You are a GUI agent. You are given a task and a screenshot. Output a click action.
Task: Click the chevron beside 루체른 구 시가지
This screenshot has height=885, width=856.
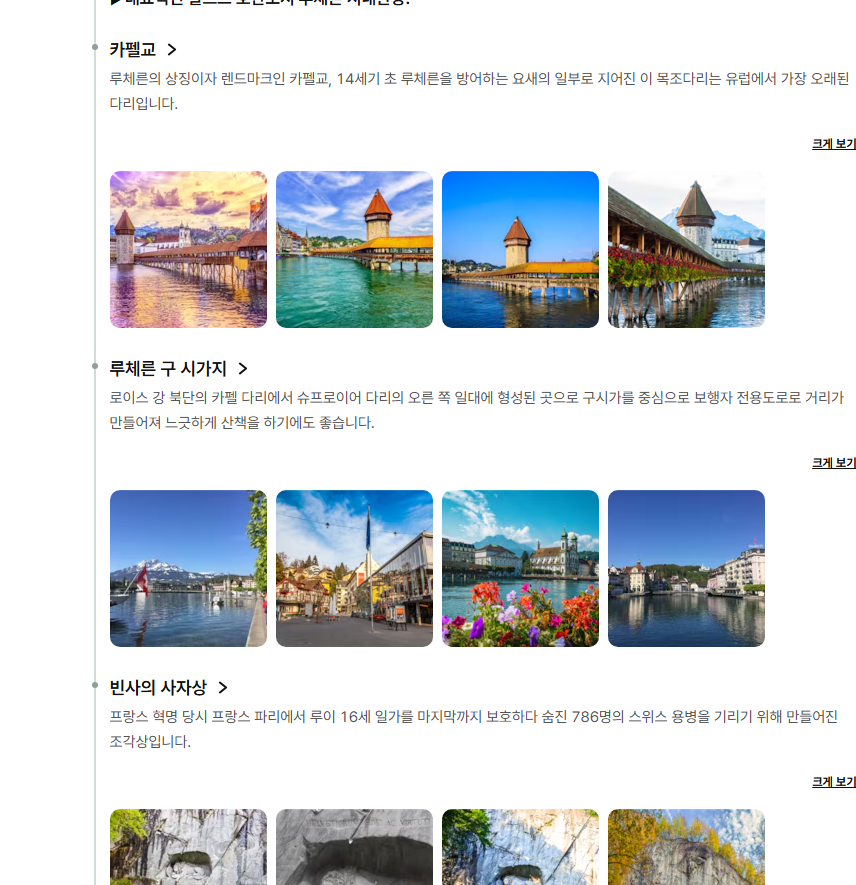pos(243,369)
